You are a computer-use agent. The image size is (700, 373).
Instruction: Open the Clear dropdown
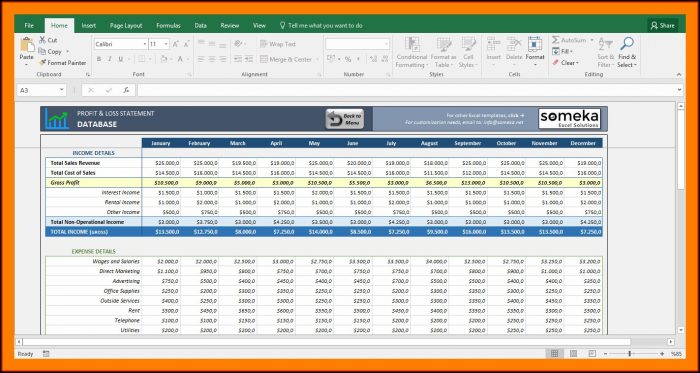(x=566, y=63)
